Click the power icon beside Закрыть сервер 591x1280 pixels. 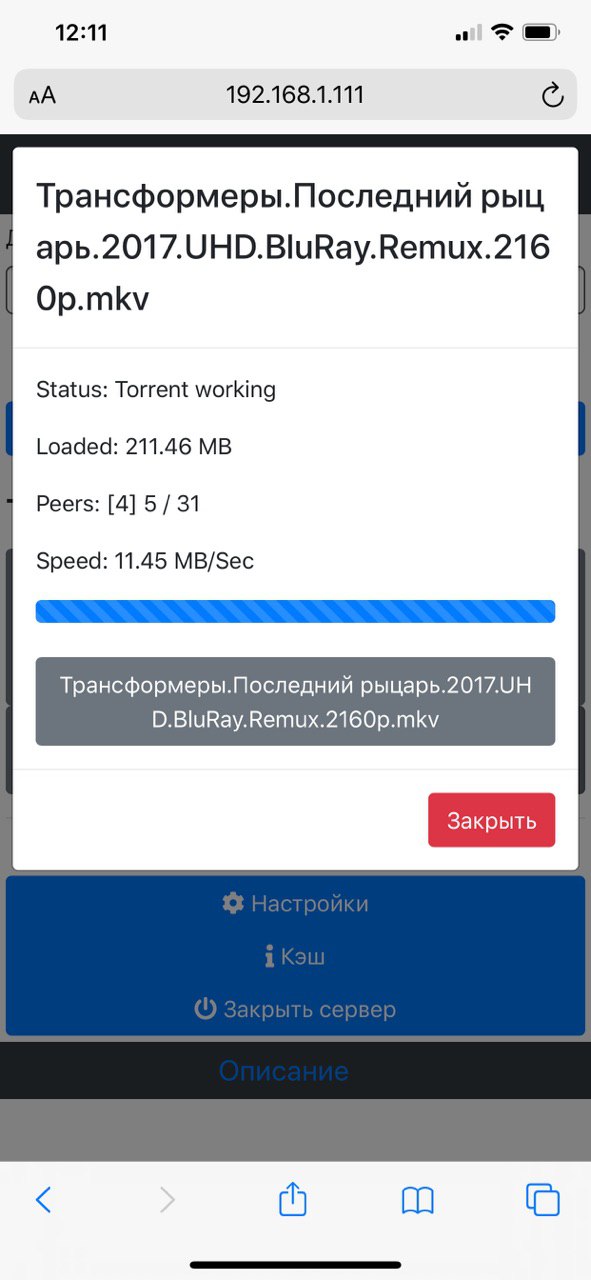205,1009
